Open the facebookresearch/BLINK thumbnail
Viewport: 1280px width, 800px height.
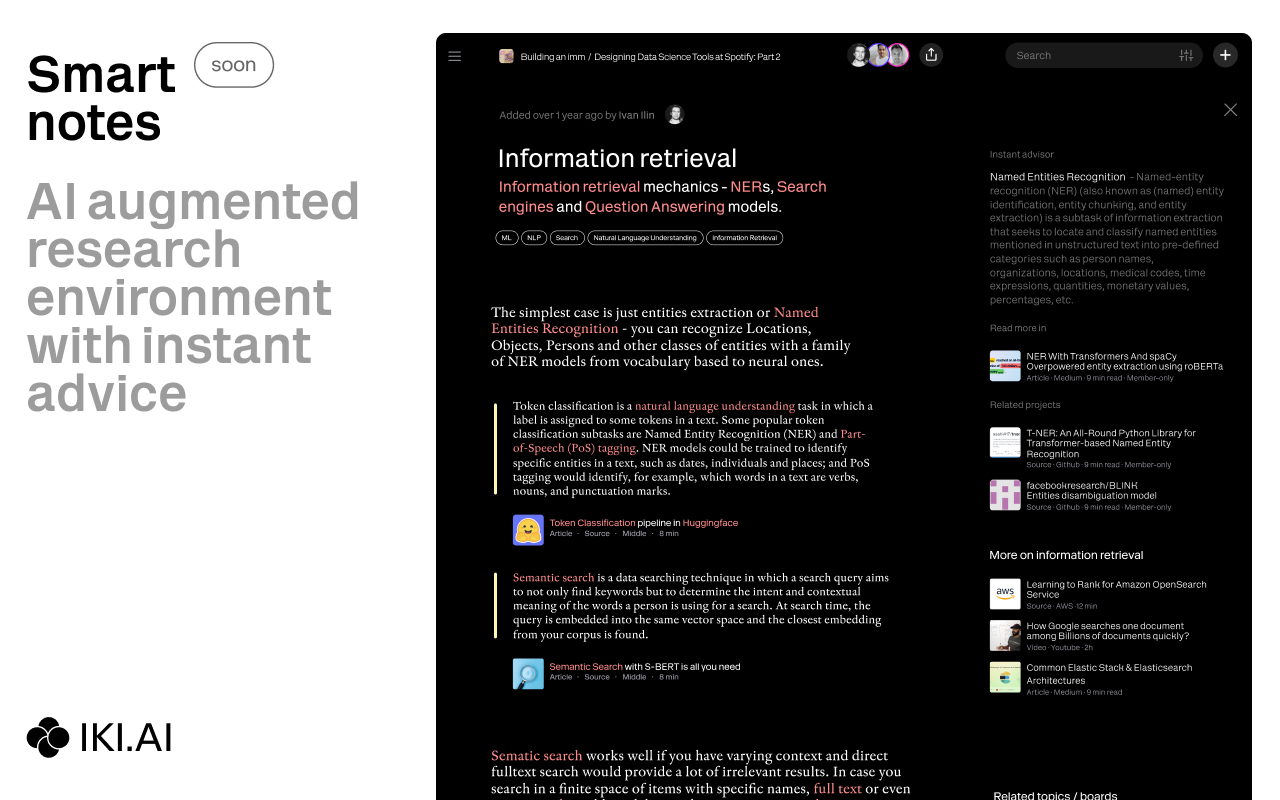tap(1005, 495)
